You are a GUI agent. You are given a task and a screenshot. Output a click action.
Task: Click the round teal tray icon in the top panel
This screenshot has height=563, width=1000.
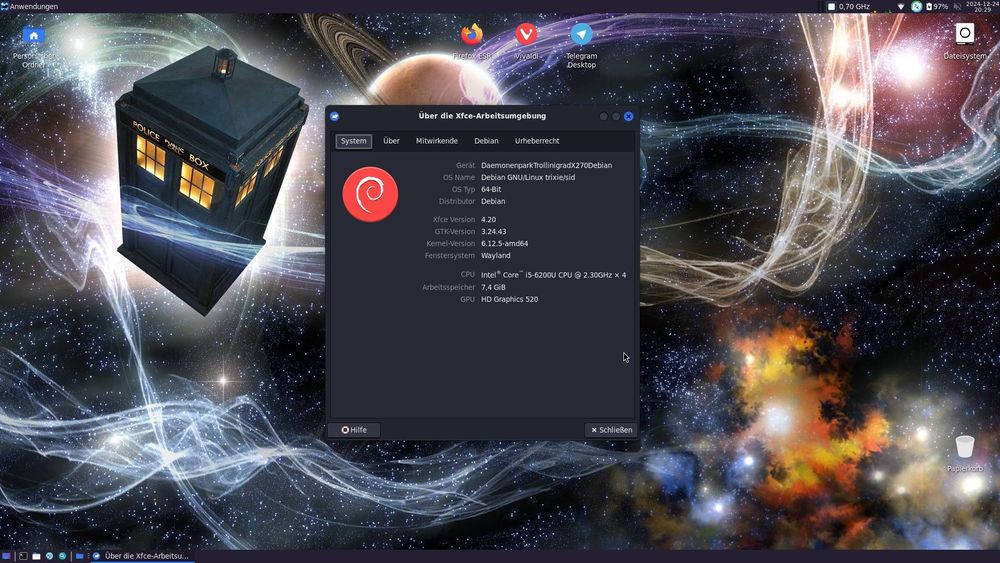(916, 6)
